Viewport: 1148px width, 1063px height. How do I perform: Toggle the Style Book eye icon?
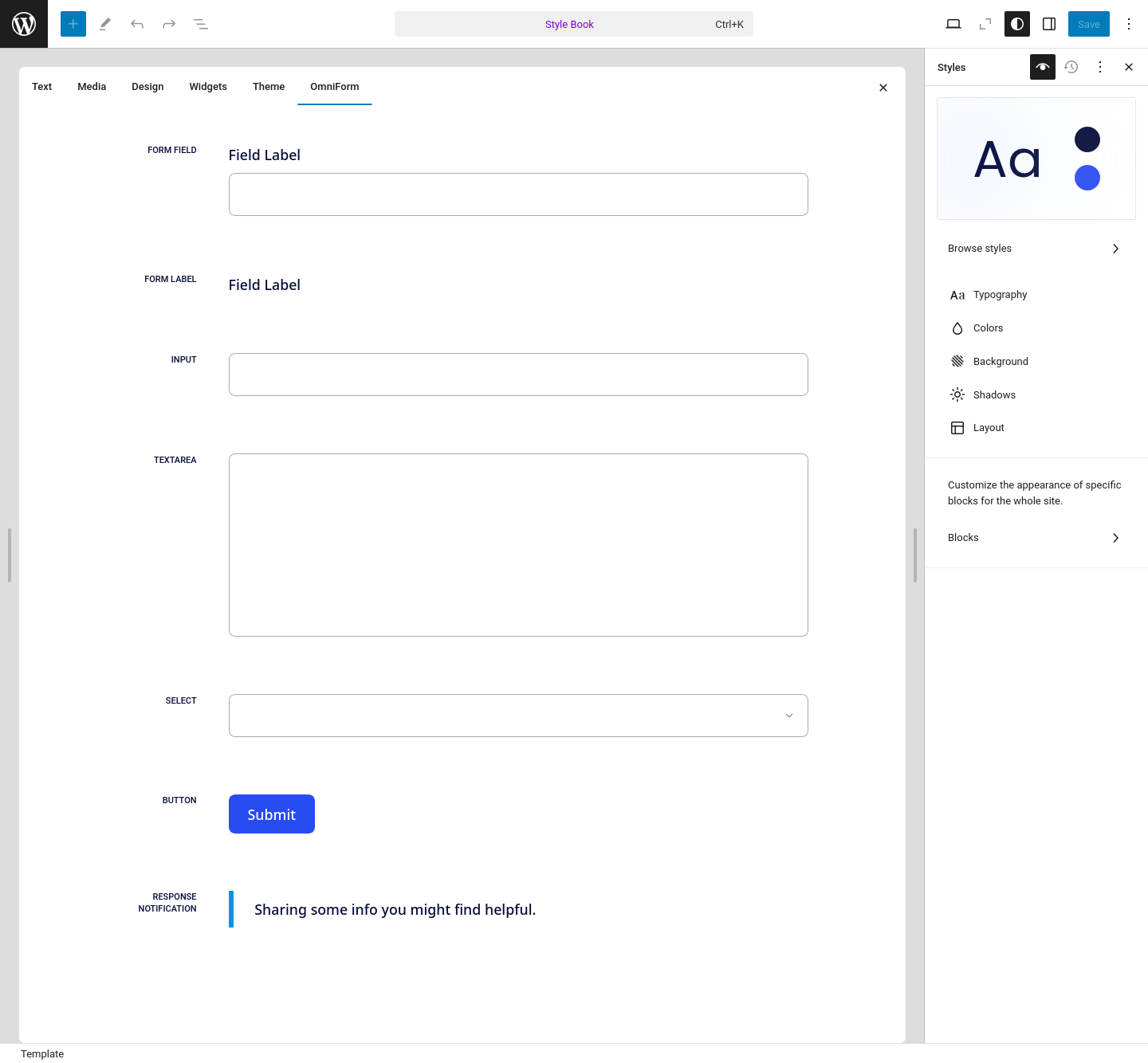pos(1042,67)
